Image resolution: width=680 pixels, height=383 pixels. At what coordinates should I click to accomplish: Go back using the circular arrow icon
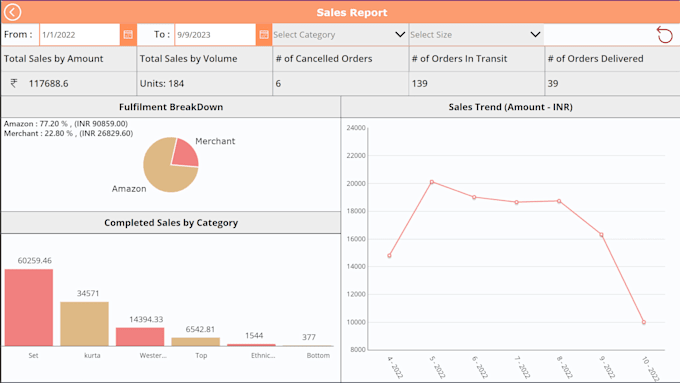click(13, 12)
